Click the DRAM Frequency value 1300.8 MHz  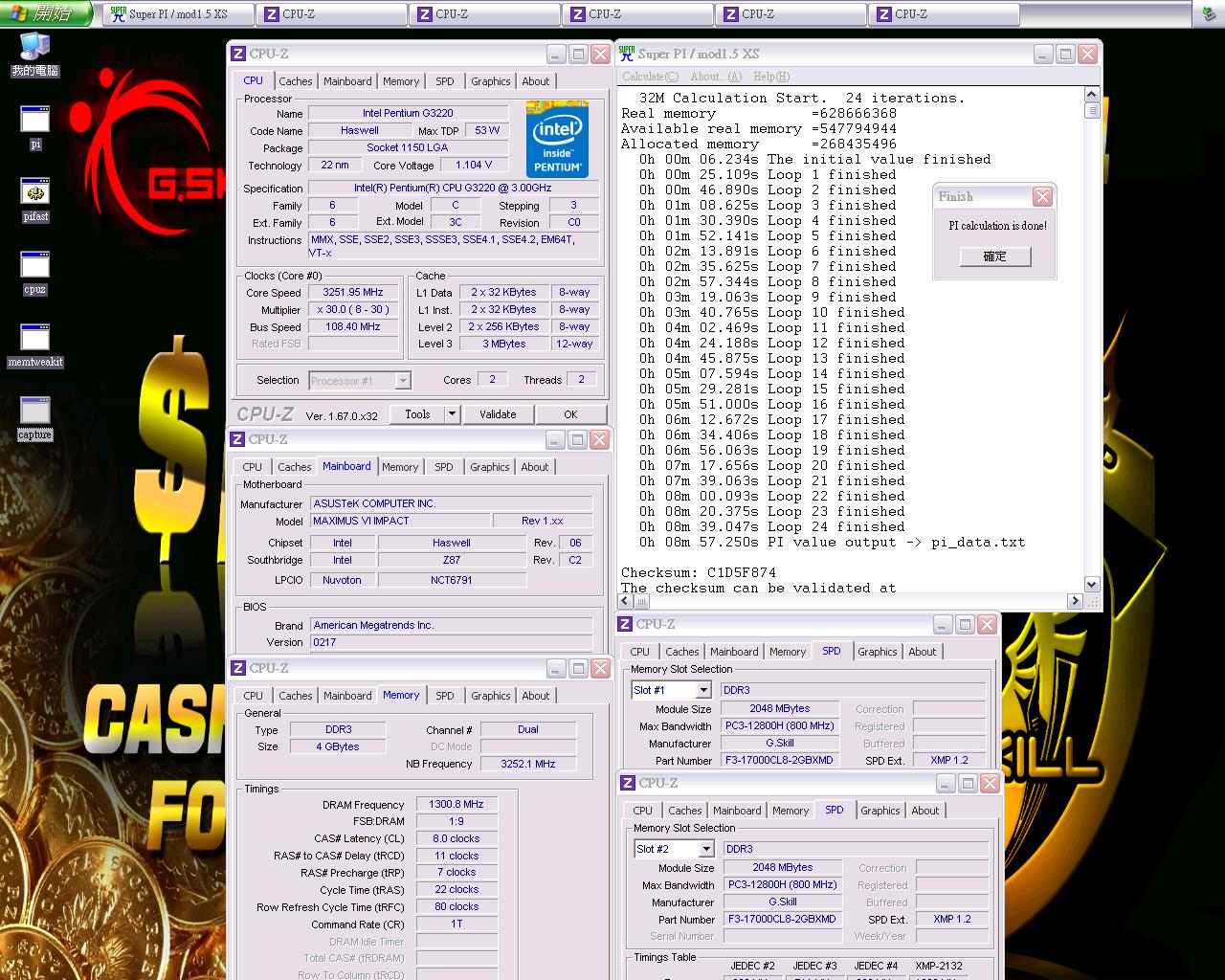click(x=457, y=805)
